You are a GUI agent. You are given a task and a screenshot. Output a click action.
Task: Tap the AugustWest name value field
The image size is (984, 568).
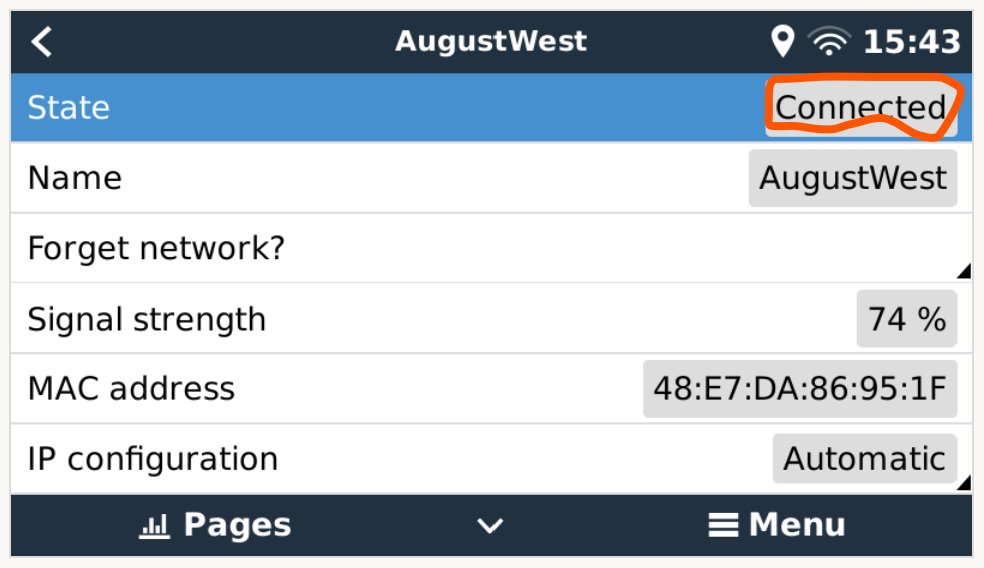click(853, 178)
